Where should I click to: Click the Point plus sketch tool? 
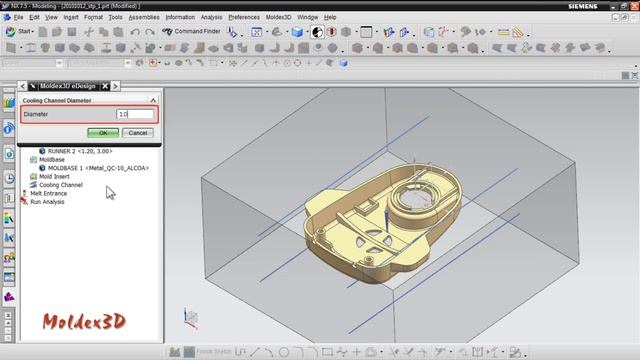point(356,351)
